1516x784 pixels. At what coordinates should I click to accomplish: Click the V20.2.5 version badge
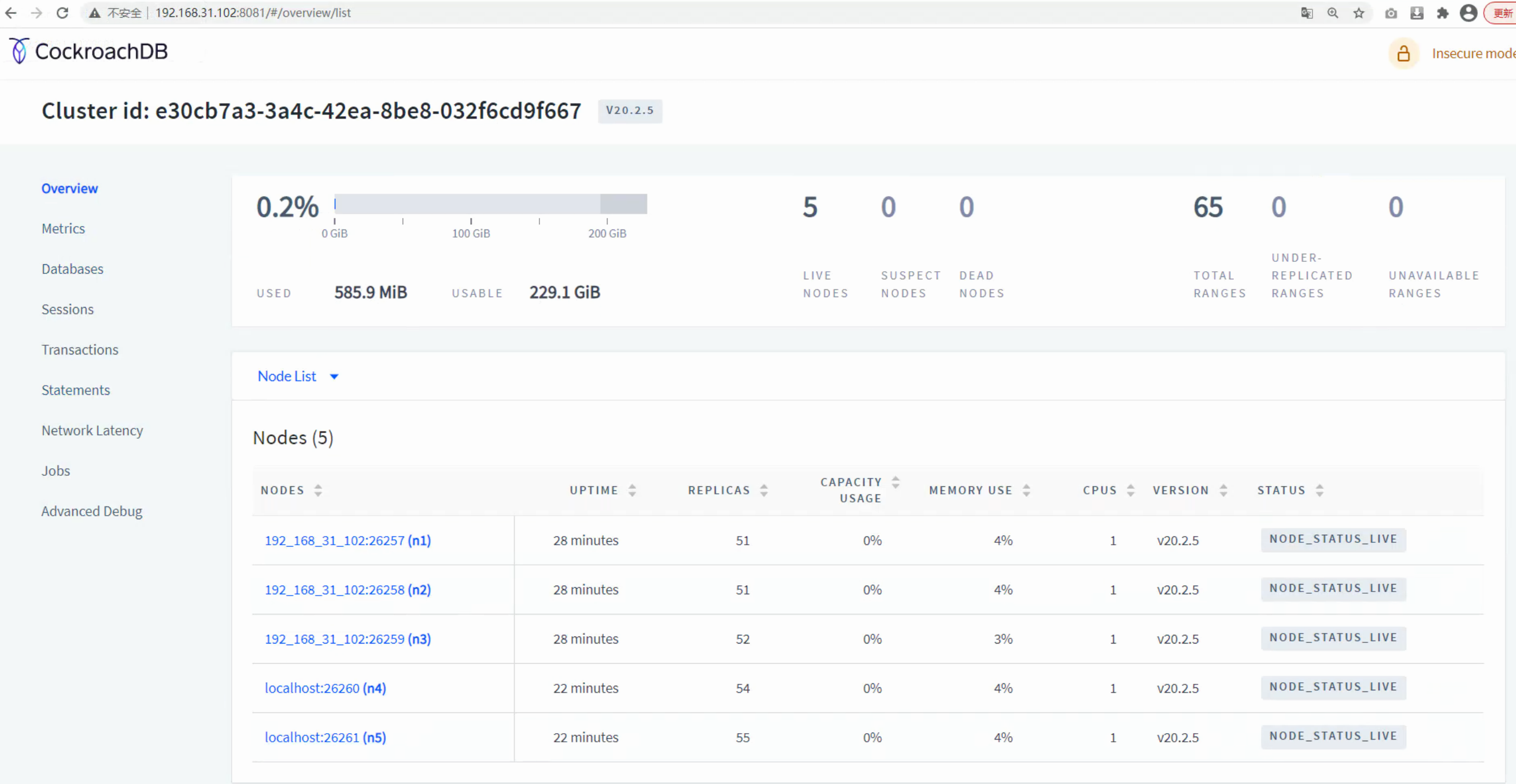point(630,110)
